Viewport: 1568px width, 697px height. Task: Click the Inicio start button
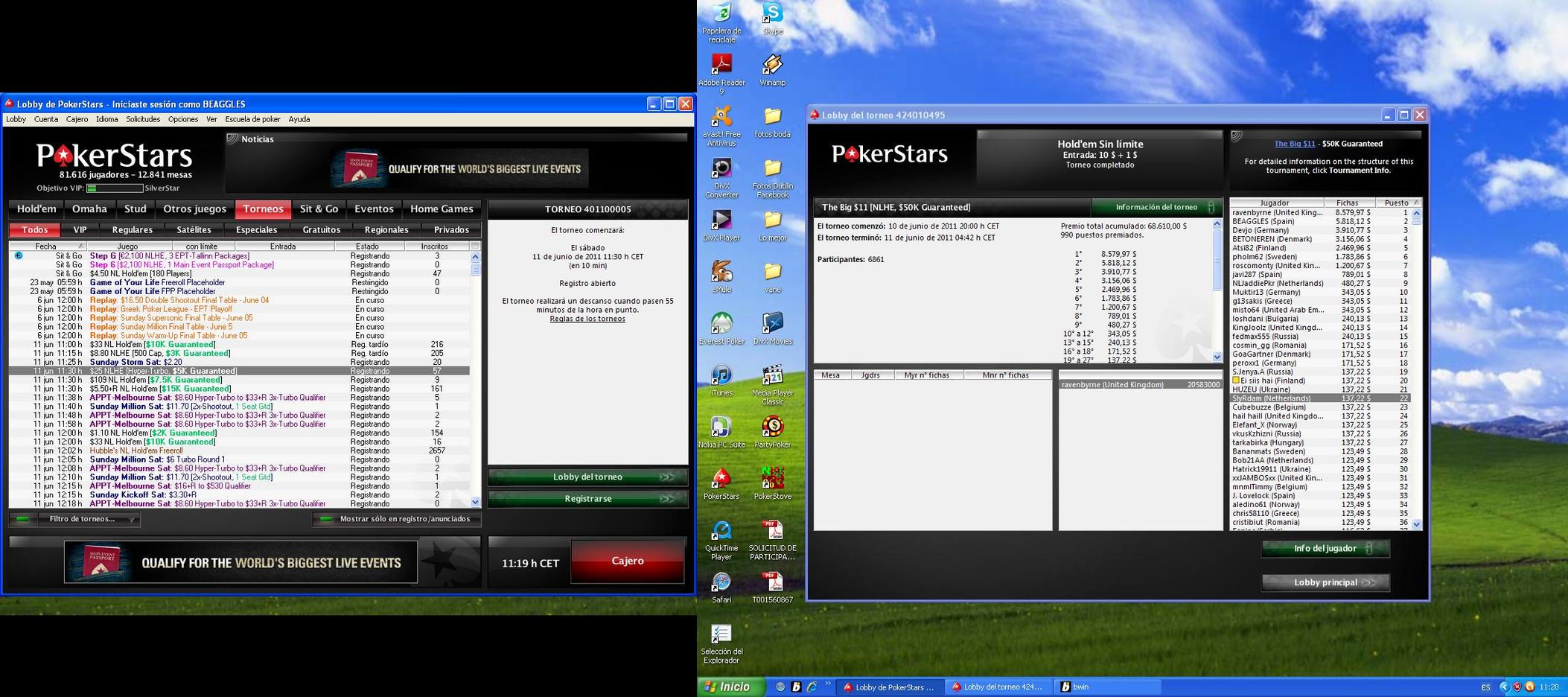[x=730, y=687]
